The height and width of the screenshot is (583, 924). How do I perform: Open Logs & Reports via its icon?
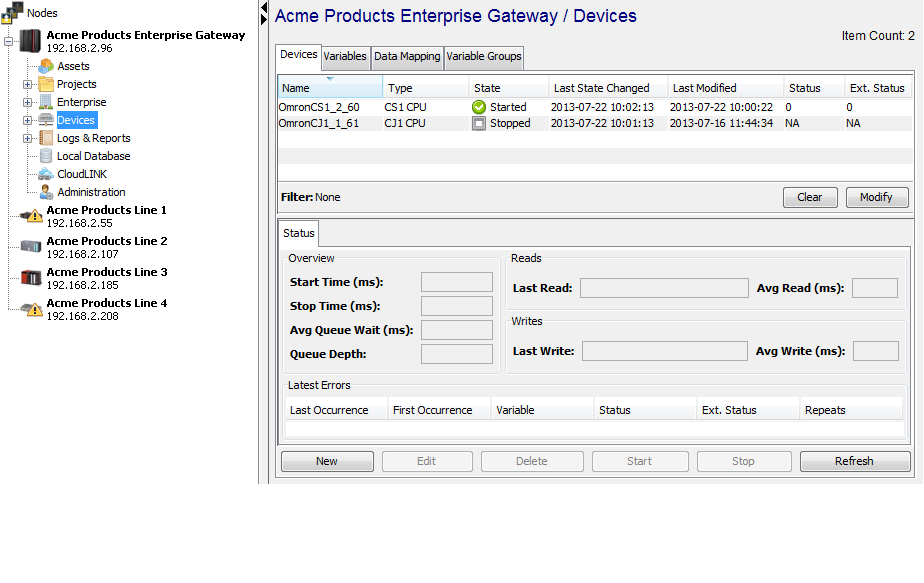click(x=46, y=138)
